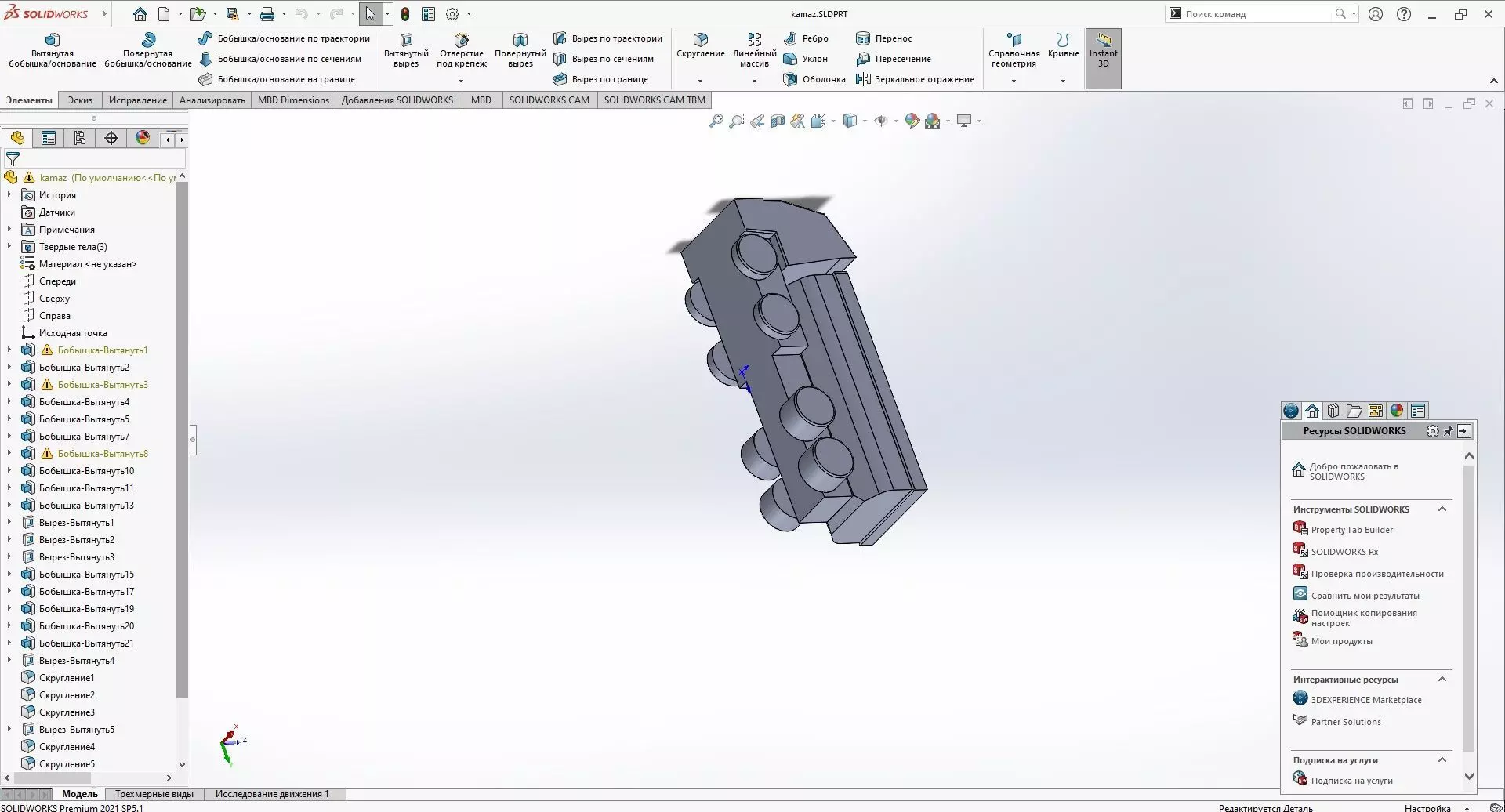Viewport: 1505px width, 812px height.
Task: Open the PropertyManager tab
Action: [x=49, y=139]
